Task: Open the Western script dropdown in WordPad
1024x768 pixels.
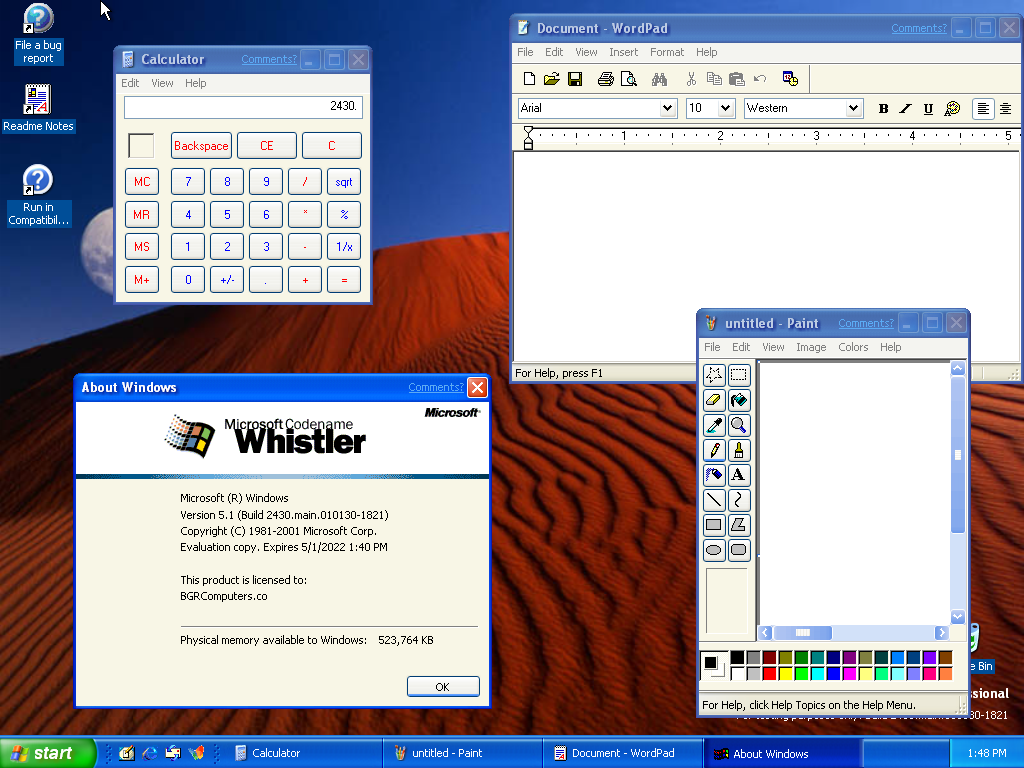Action: tap(853, 108)
